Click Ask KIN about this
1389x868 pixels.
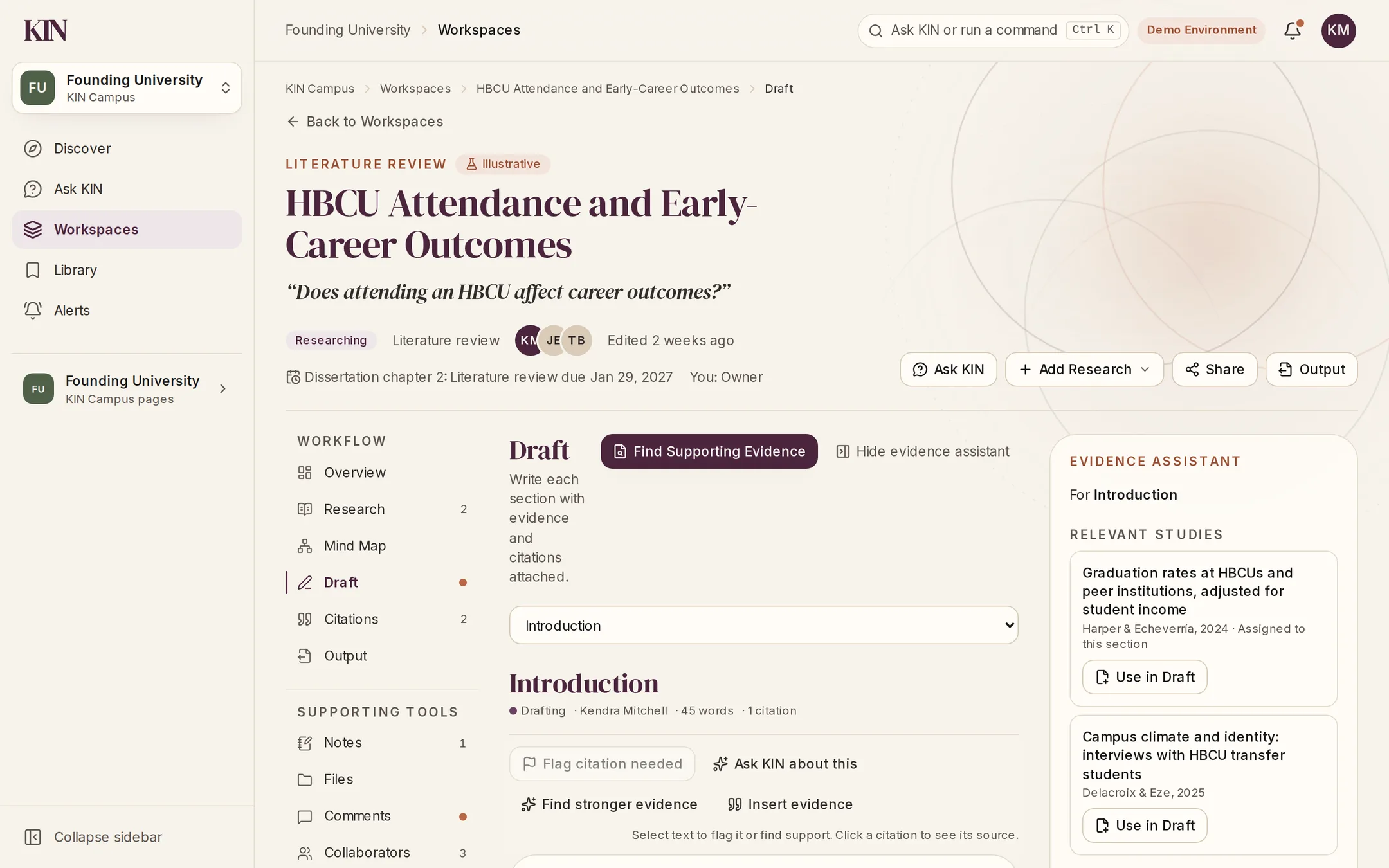(x=785, y=764)
